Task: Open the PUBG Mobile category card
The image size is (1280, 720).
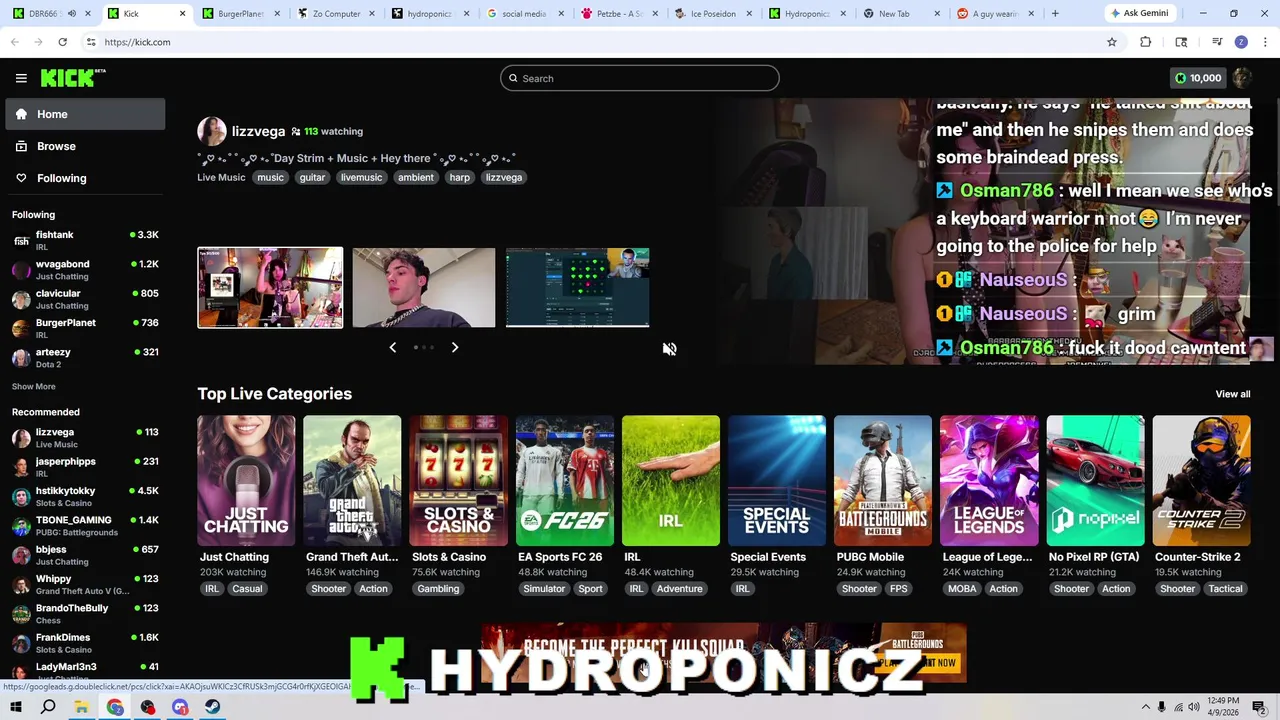Action: pyautogui.click(x=883, y=481)
